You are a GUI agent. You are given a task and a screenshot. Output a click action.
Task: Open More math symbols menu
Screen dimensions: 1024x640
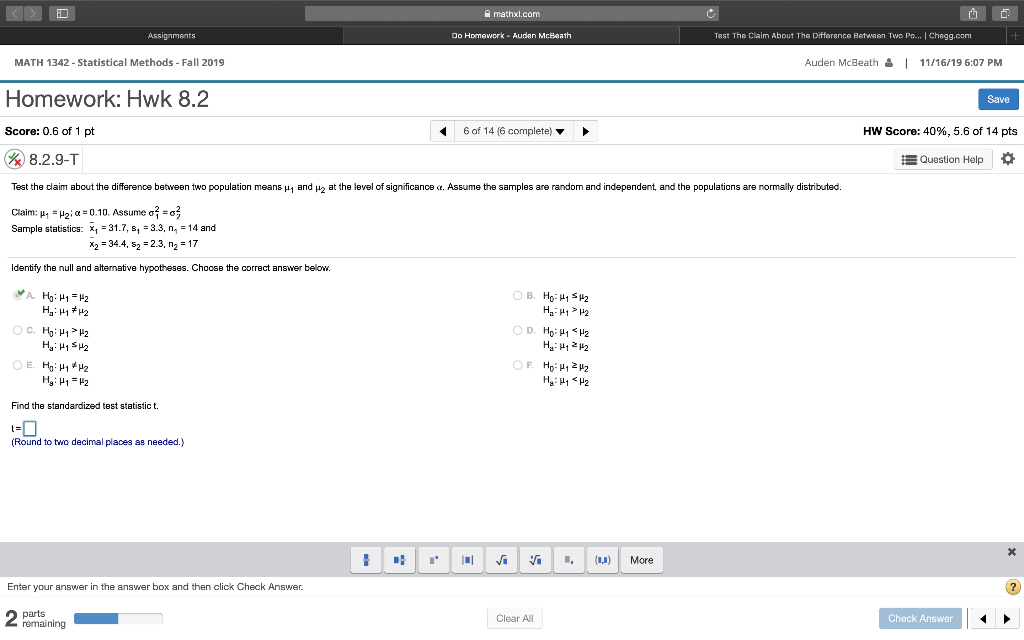click(x=641, y=560)
